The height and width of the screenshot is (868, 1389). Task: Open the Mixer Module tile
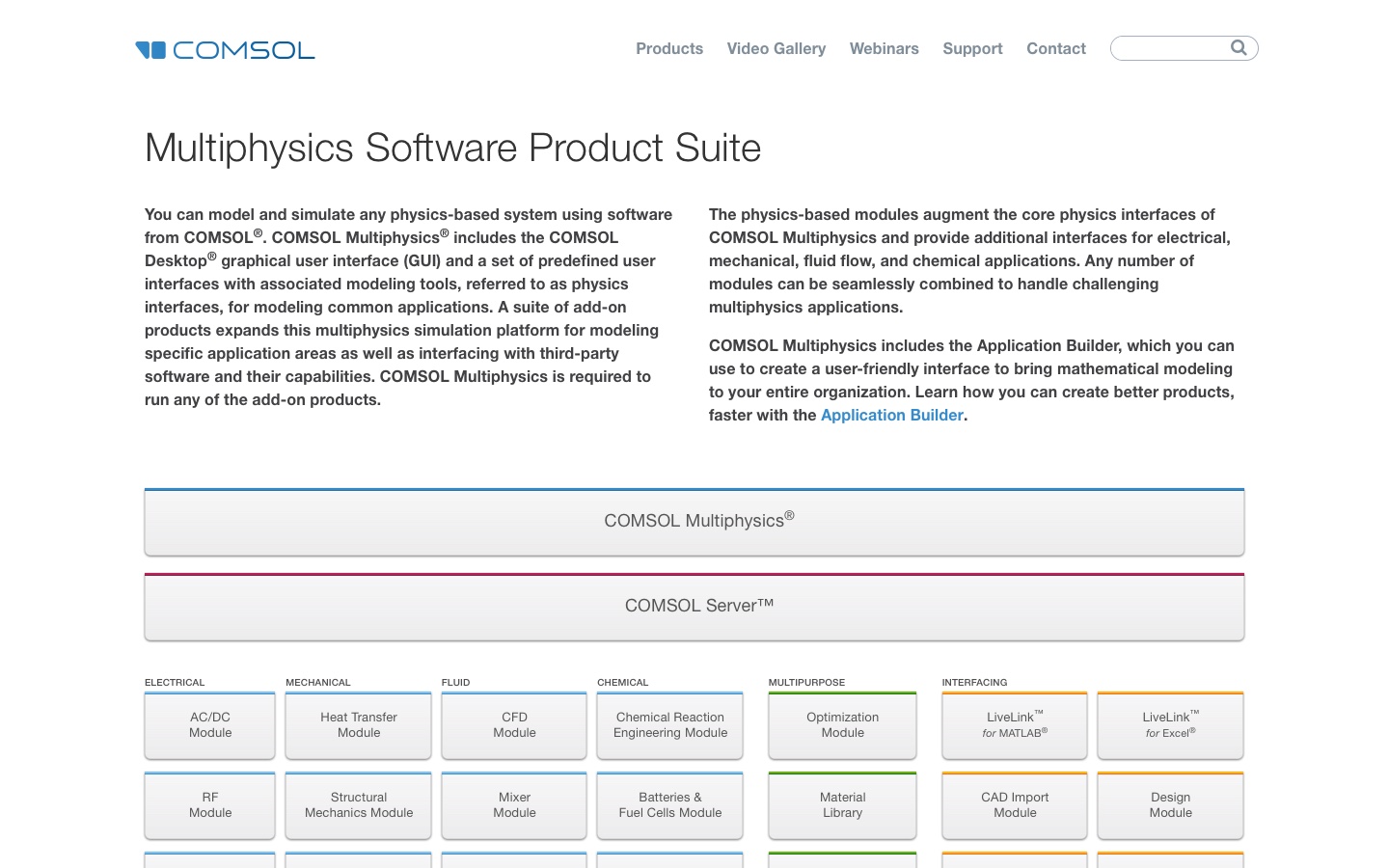coord(514,805)
